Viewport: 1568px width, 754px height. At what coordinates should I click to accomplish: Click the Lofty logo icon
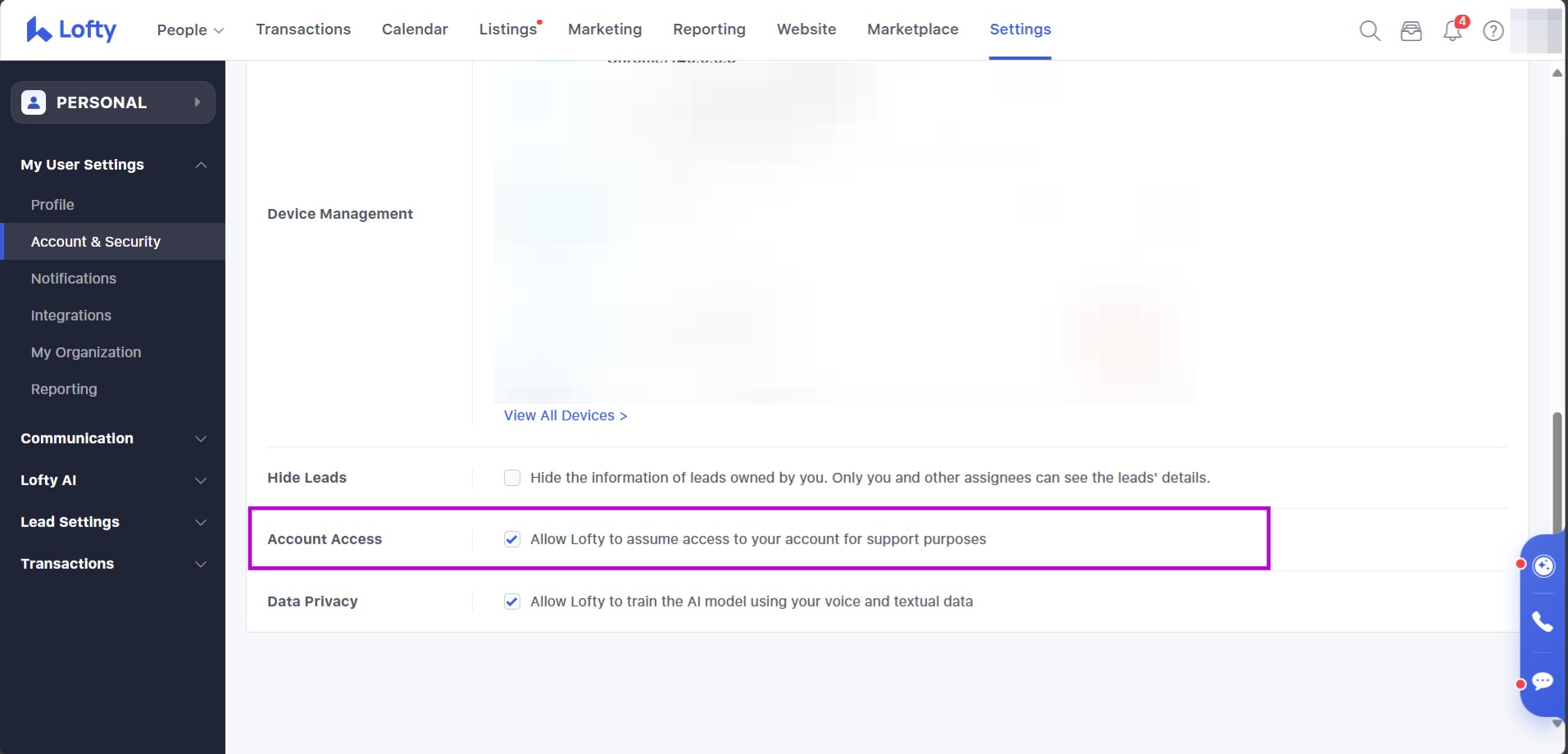pyautogui.click(x=39, y=30)
